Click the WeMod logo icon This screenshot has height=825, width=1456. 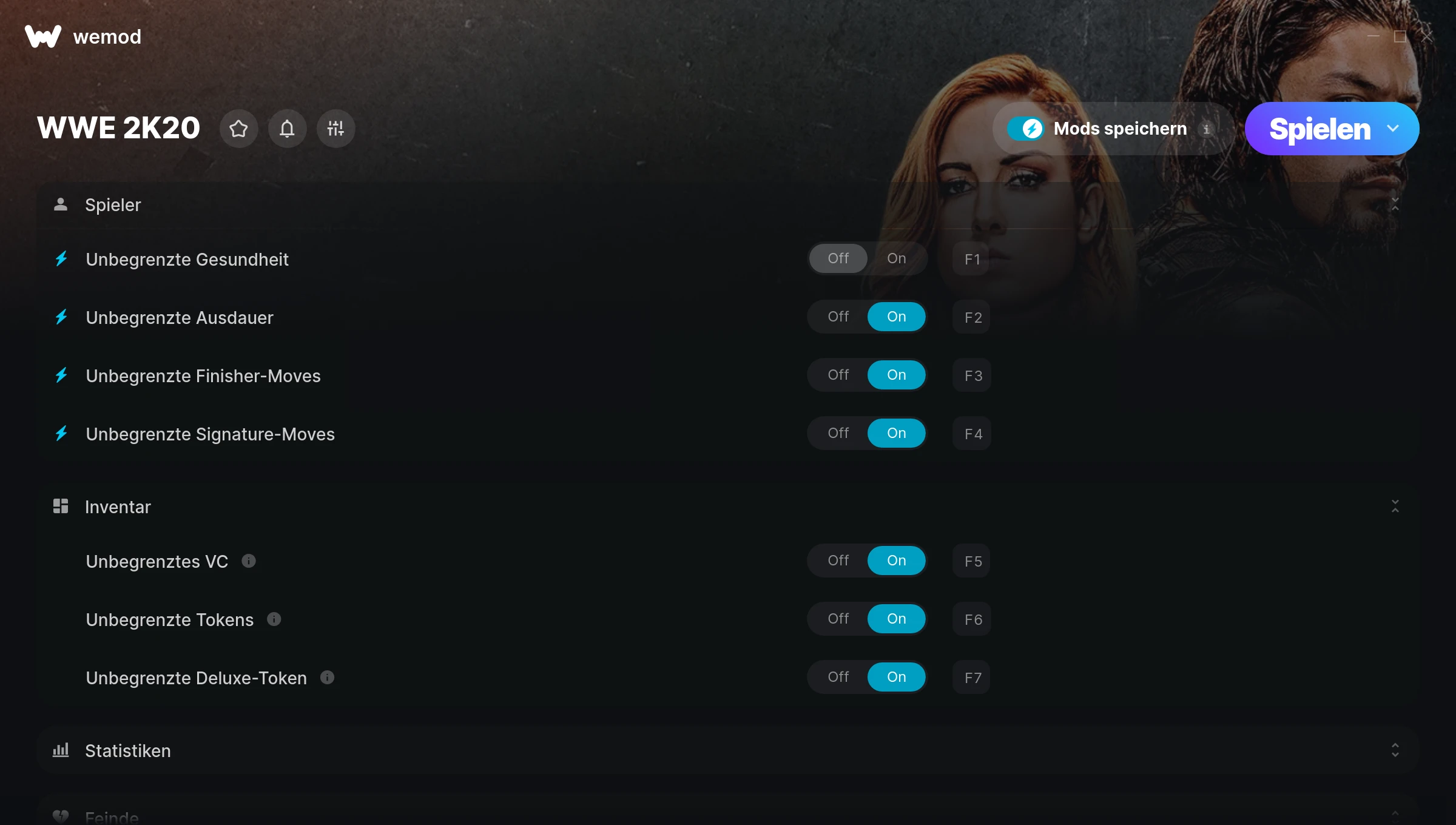pos(43,36)
